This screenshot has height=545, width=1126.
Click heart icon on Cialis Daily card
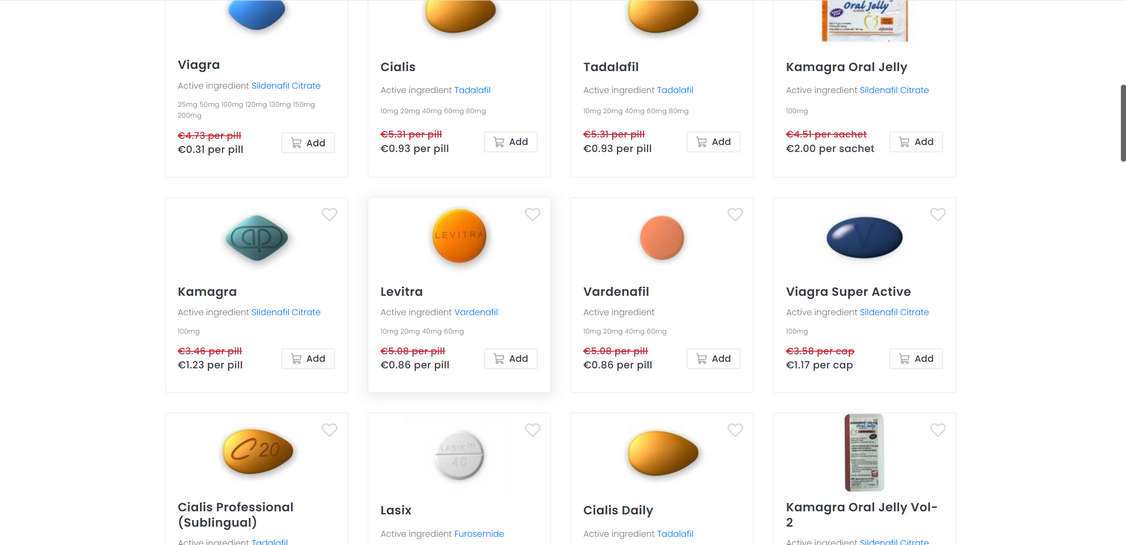pyautogui.click(x=735, y=430)
